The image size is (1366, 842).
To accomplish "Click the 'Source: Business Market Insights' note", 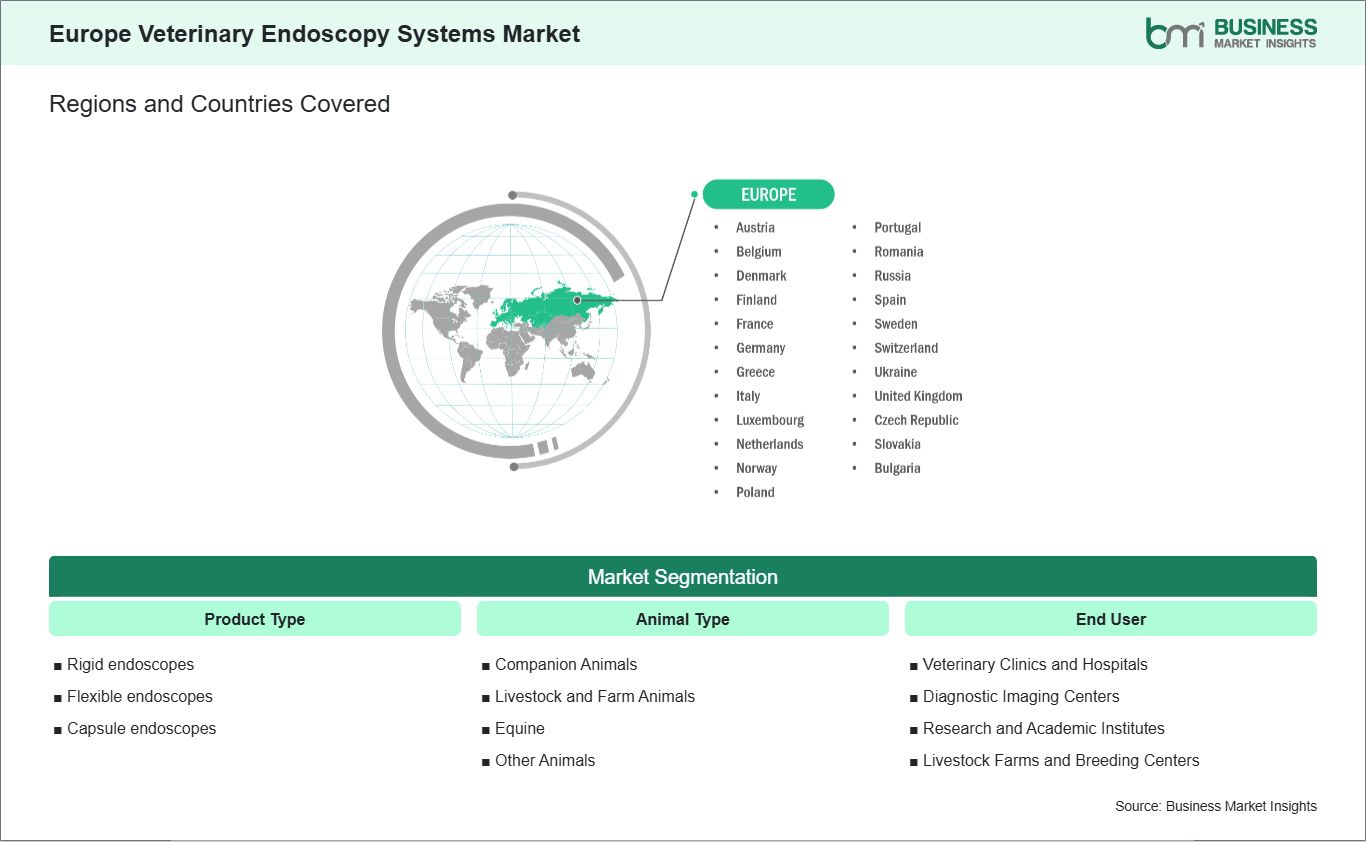I will tap(1216, 806).
